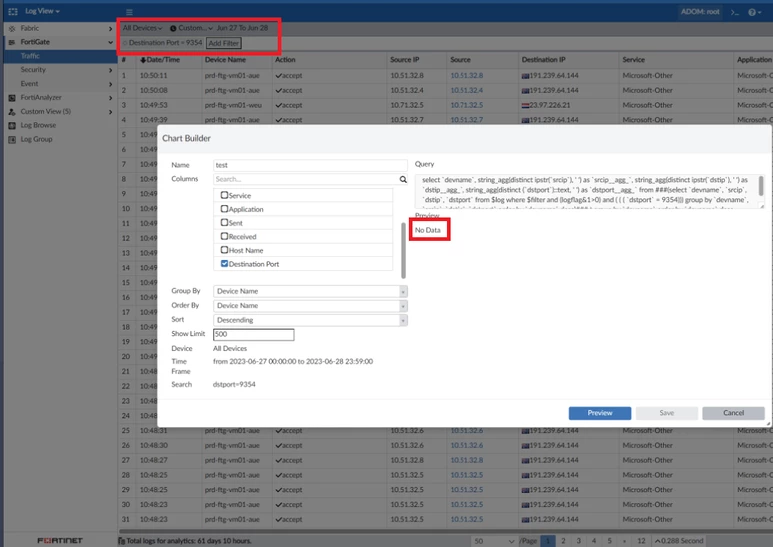Click the clock icon beside Custom time
Image resolution: width=773 pixels, height=547 pixels.
click(173, 29)
